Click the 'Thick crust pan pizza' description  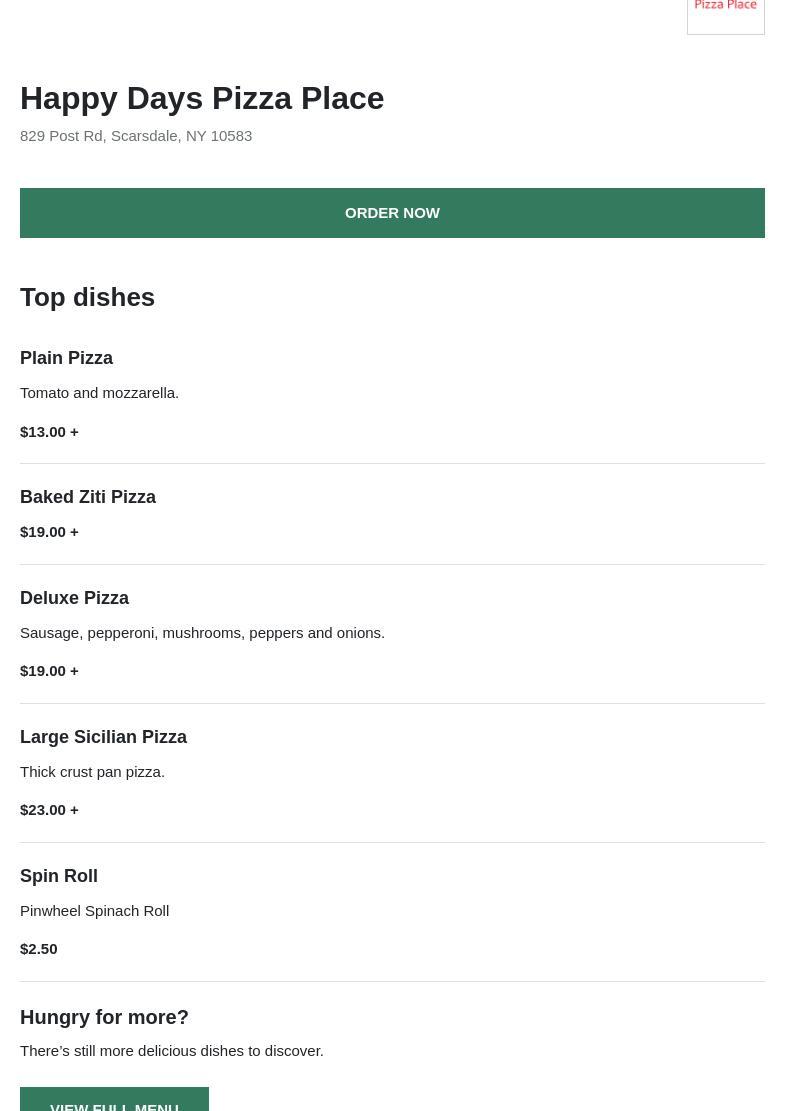pos(92,771)
